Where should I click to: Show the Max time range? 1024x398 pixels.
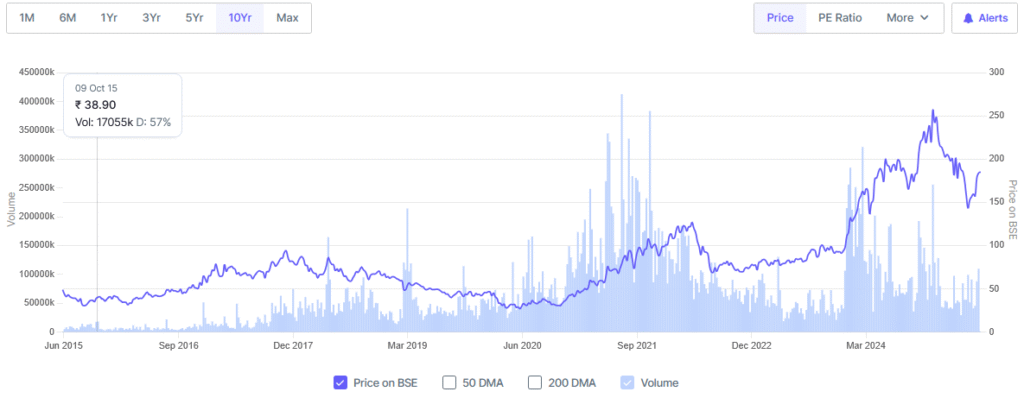[287, 18]
